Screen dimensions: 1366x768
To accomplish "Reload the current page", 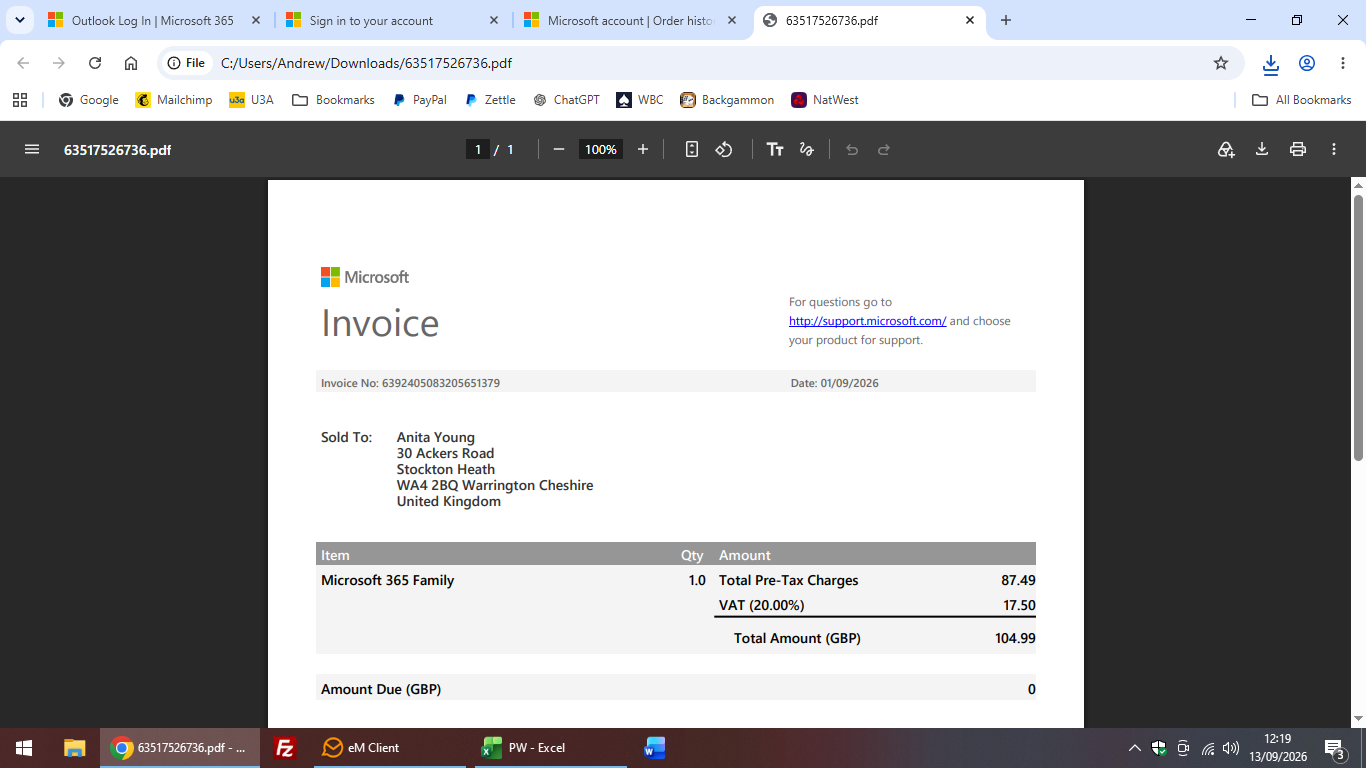I will click(x=95, y=63).
